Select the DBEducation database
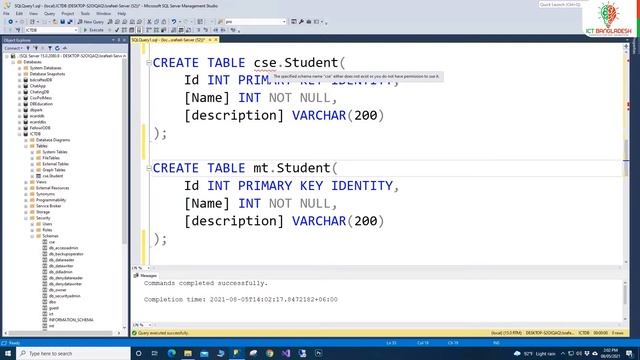Screen dimensions: 640x360 click(41, 104)
